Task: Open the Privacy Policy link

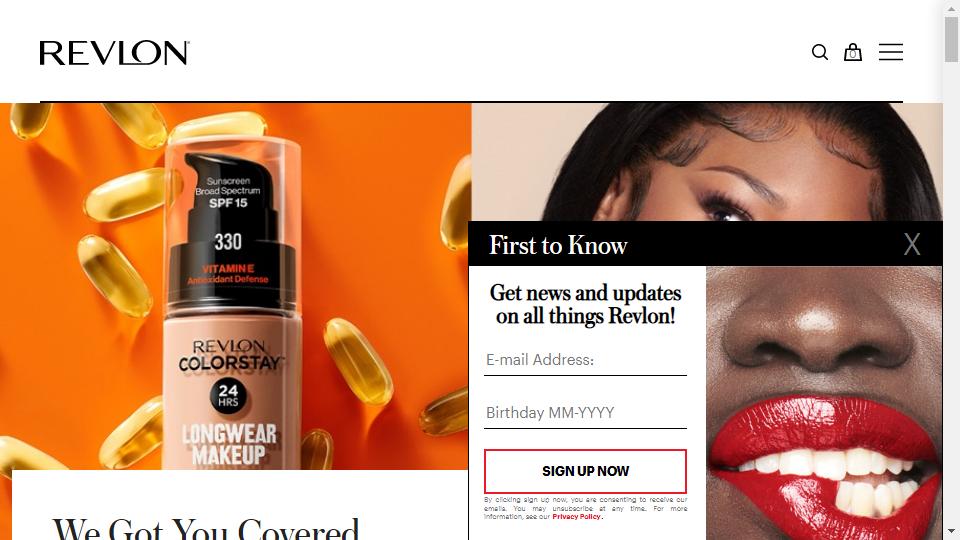Action: point(576,517)
